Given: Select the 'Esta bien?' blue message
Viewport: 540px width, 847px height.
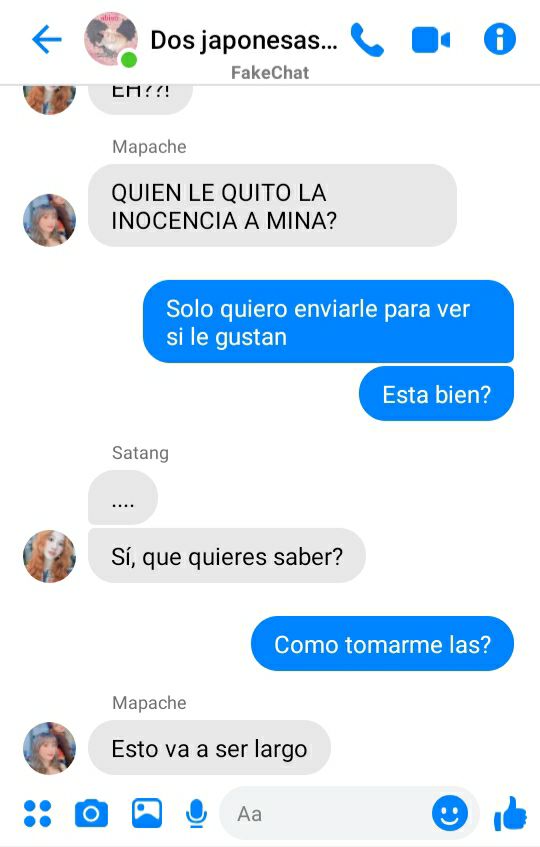Looking at the screenshot, I should click(436, 394).
